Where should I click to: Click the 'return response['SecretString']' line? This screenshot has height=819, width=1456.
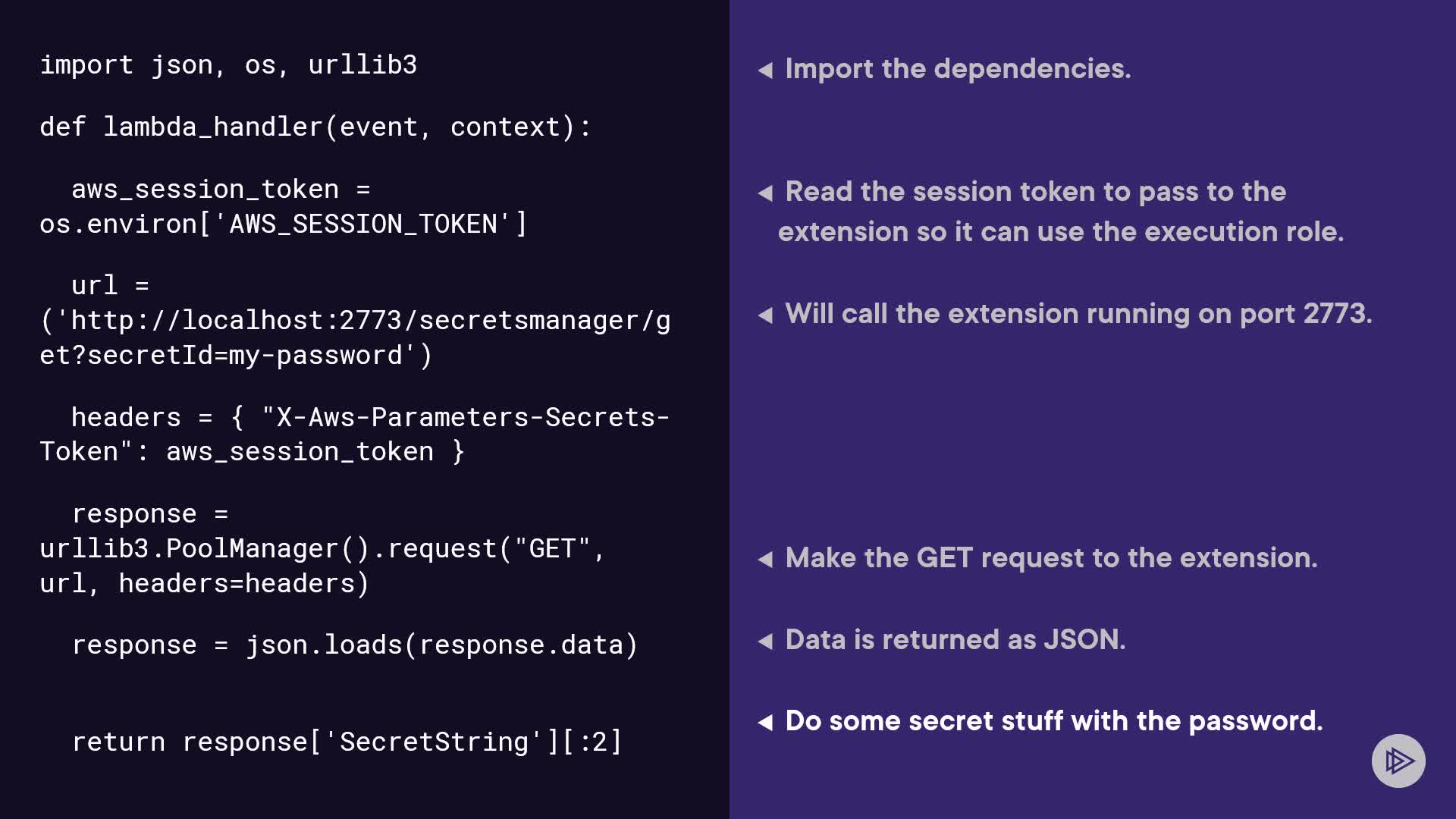347,742
